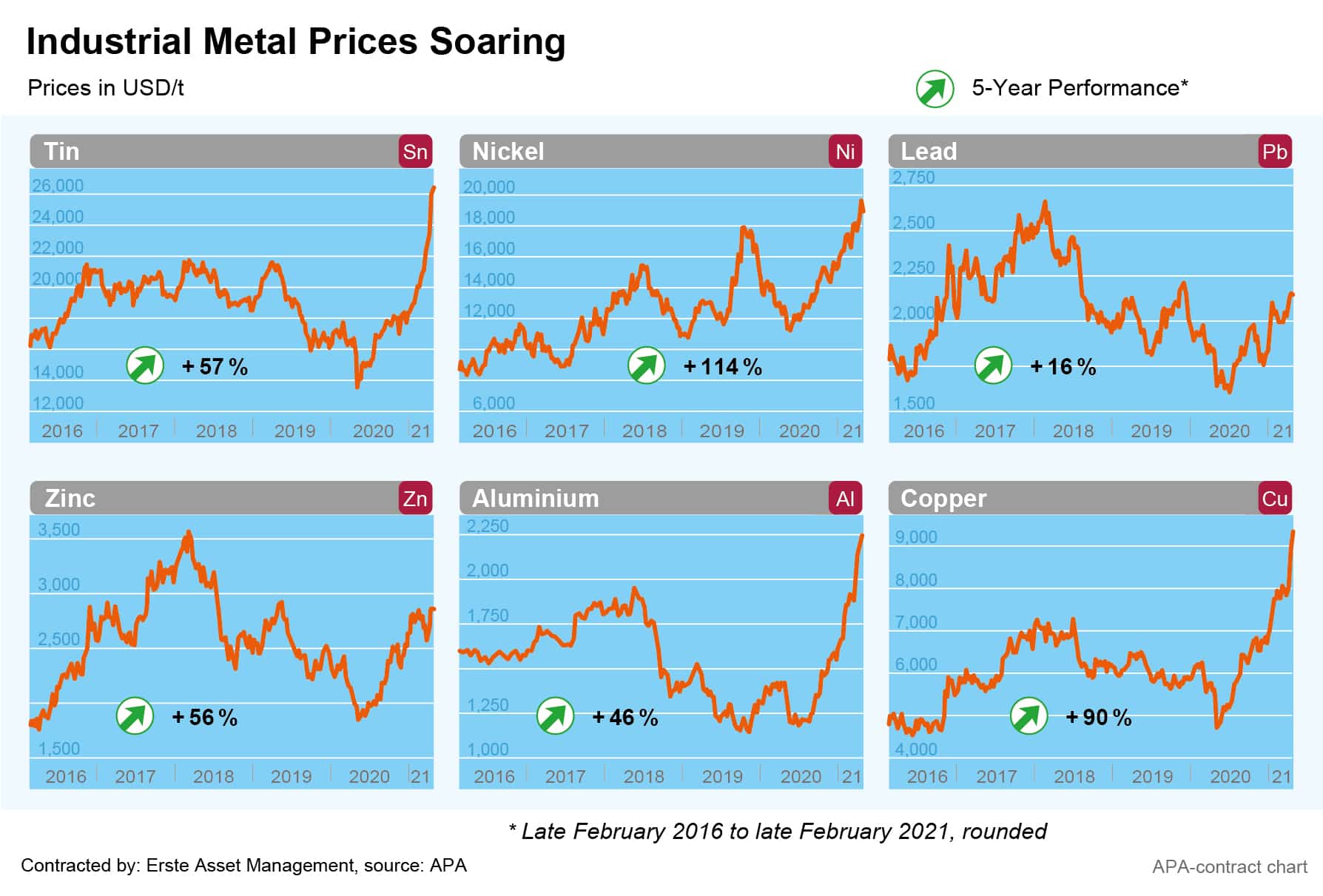Click the Erste Asset Management source credit

[243, 866]
